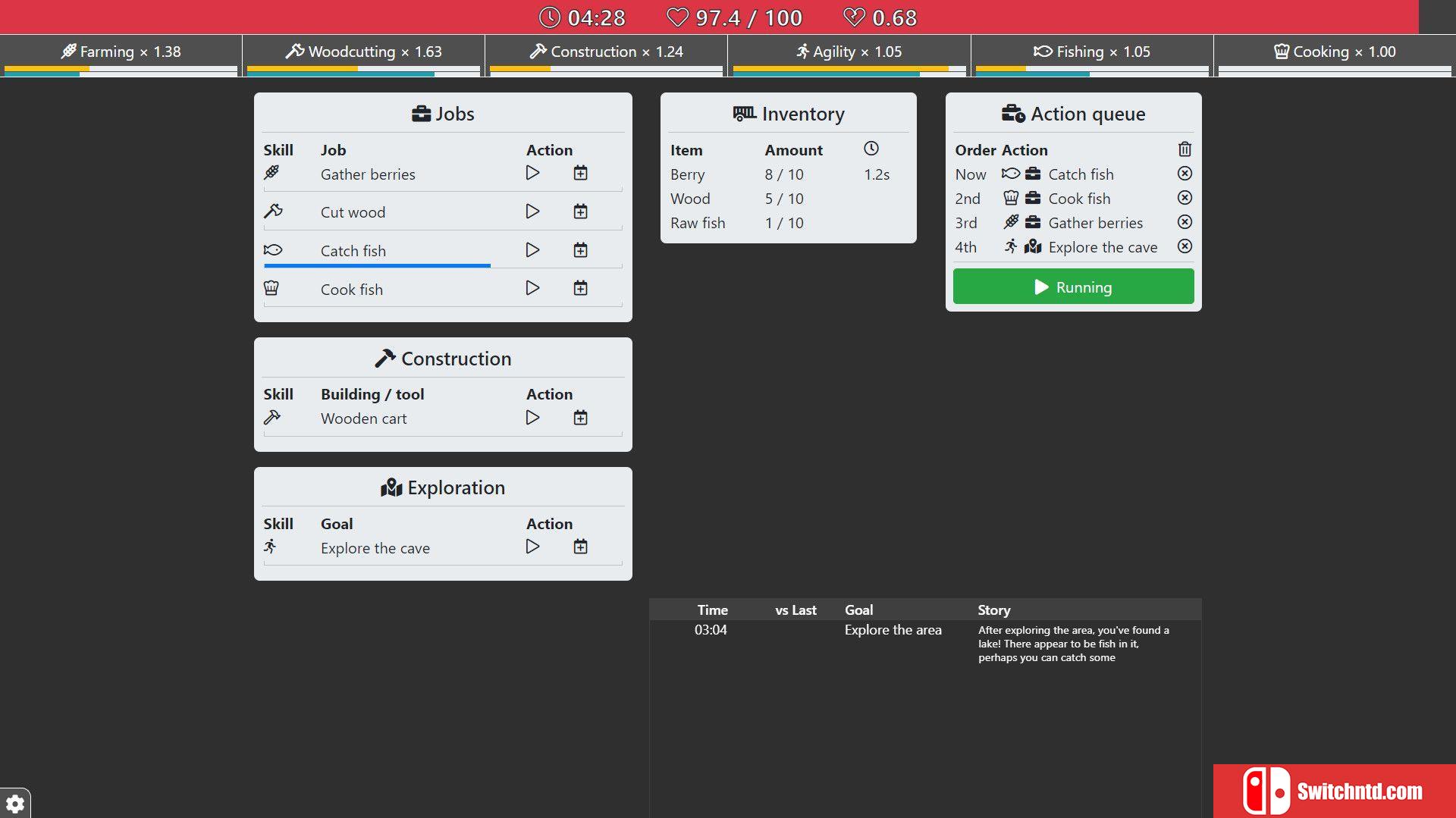Screen dimensions: 1456x818
Task: Click the lake story text entry
Action: pyautogui.click(x=1074, y=644)
